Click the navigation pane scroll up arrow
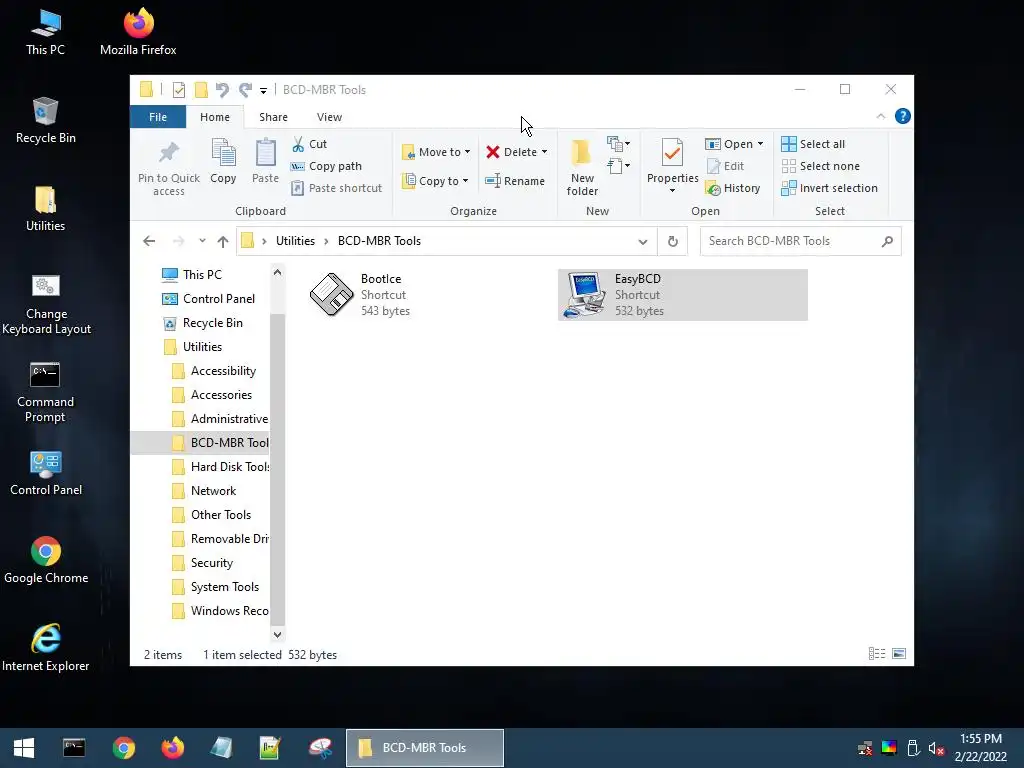The height and width of the screenshot is (768, 1024). pos(278,273)
